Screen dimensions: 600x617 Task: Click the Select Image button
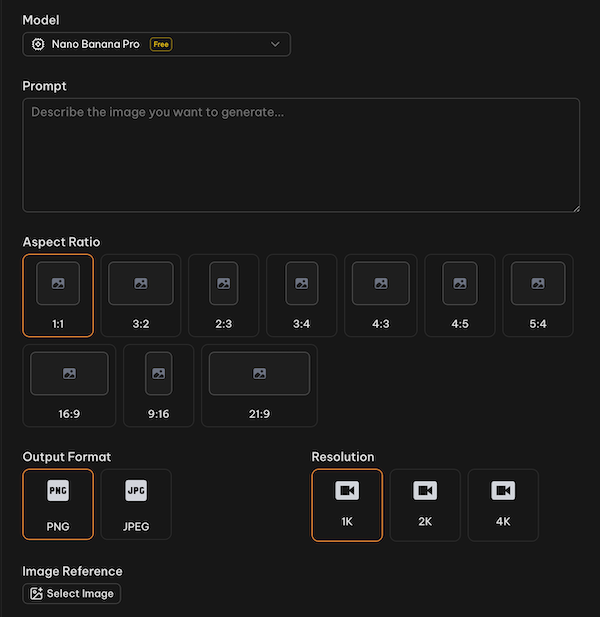pyautogui.click(x=72, y=594)
